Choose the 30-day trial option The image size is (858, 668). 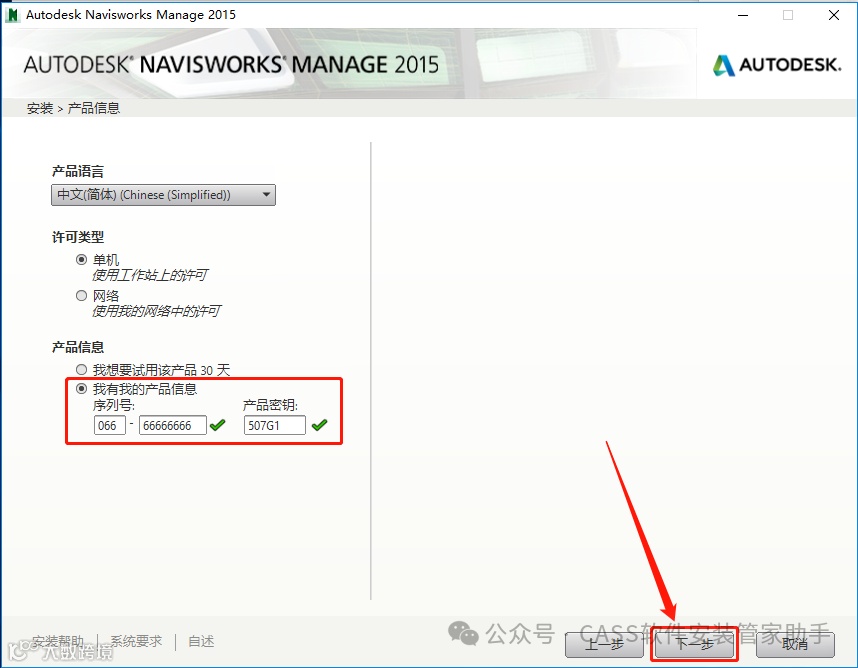tap(82, 370)
